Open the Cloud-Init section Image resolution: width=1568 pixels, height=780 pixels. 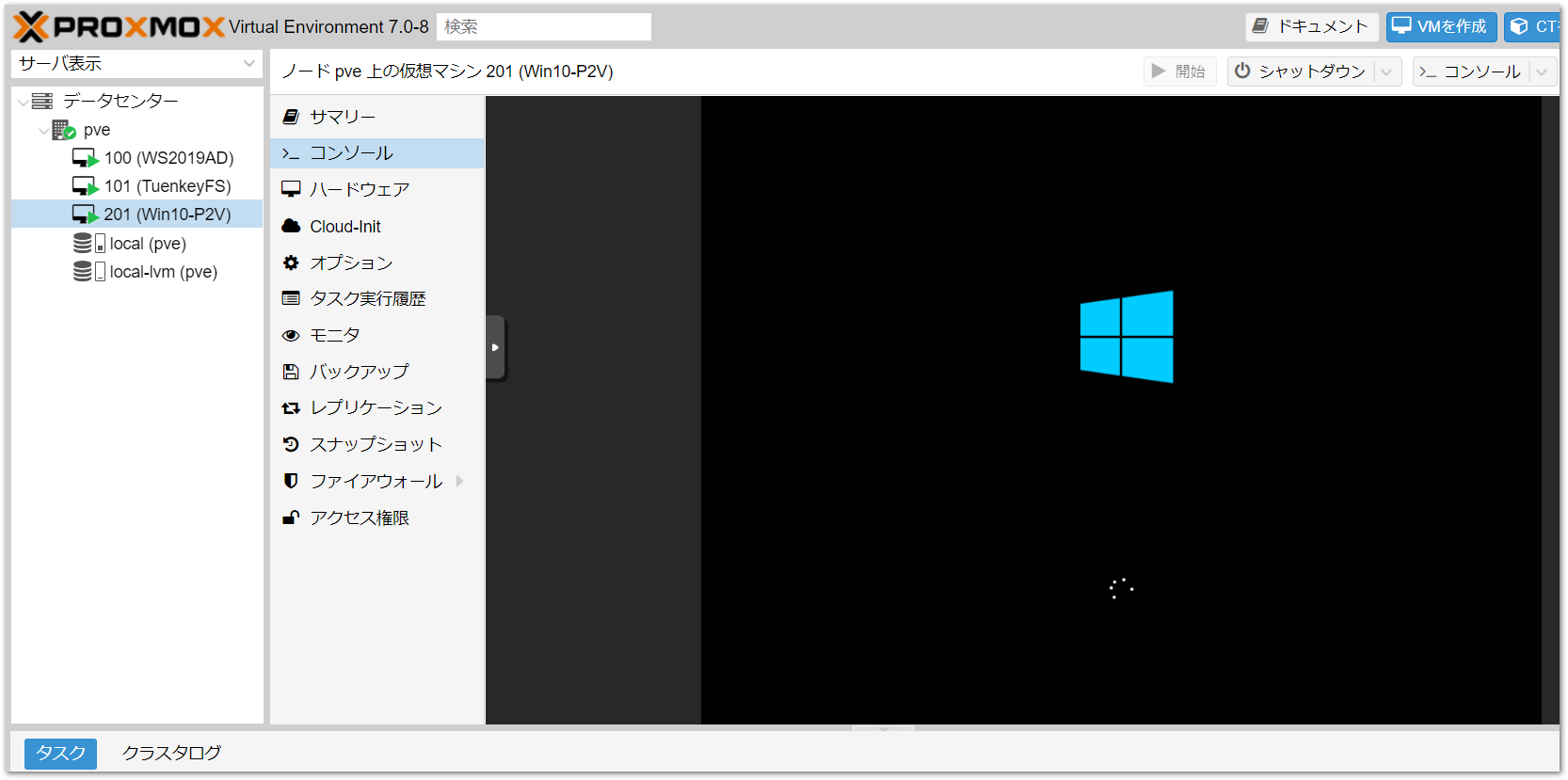377,226
